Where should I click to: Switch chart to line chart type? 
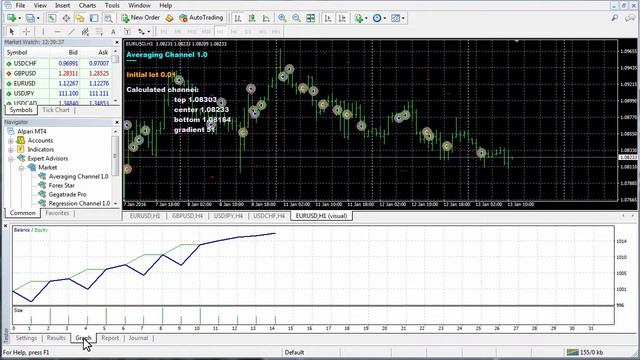click(x=266, y=18)
